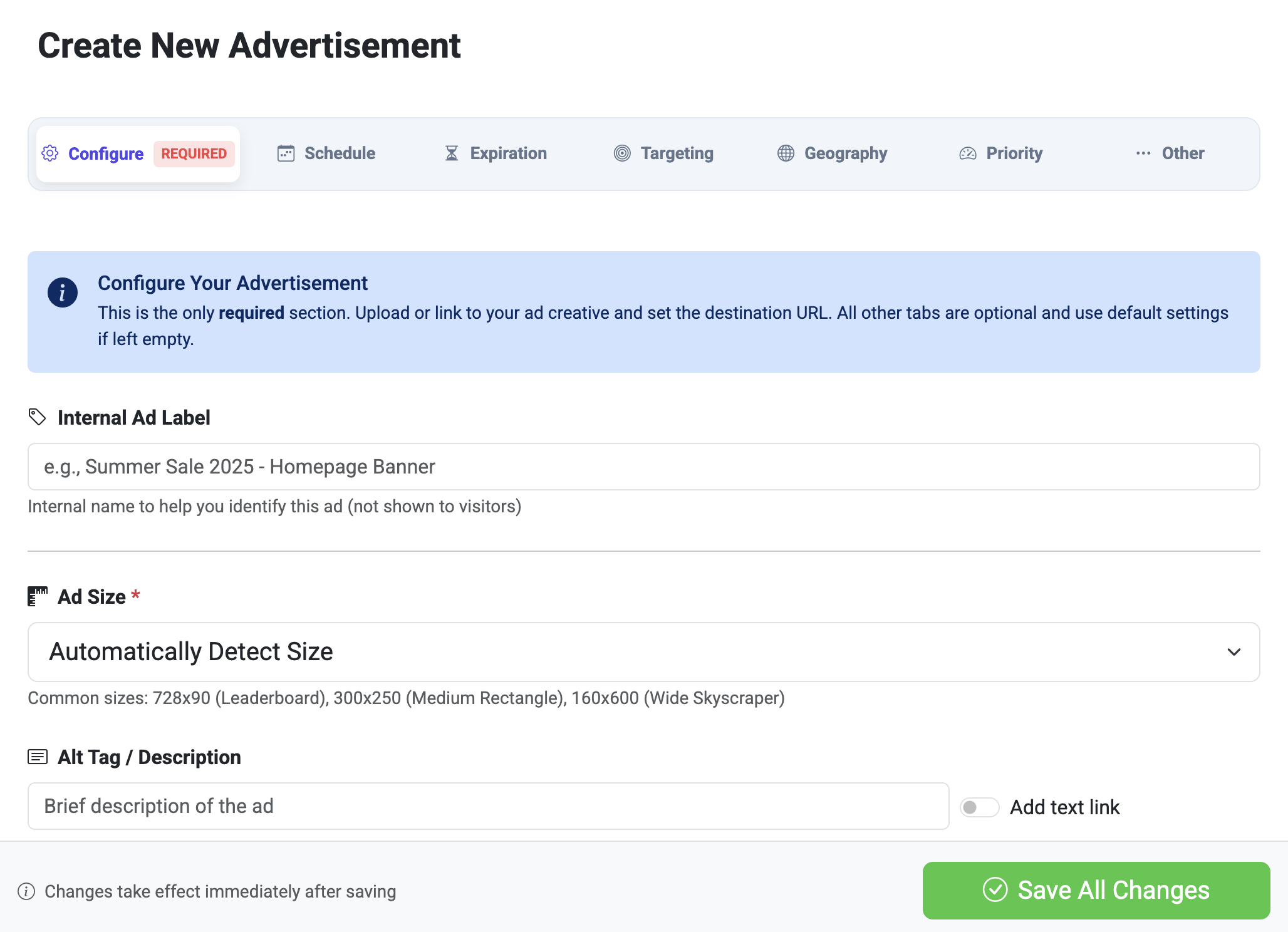Click the ruler icon next to Ad Size
The height and width of the screenshot is (932, 1288).
[x=38, y=596]
